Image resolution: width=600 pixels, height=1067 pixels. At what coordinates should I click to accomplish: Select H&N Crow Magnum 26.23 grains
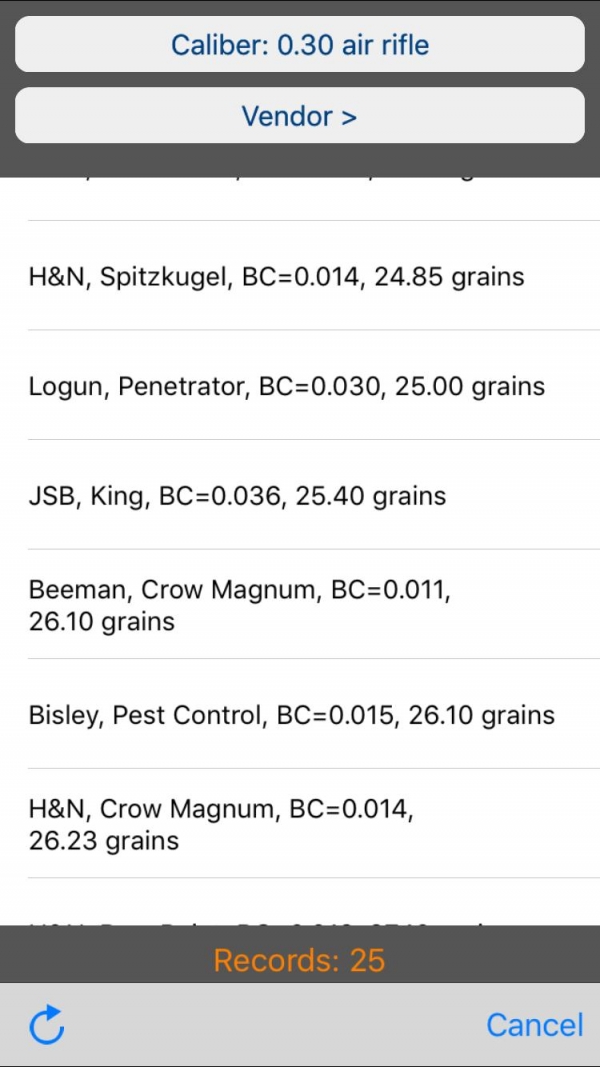coord(300,823)
